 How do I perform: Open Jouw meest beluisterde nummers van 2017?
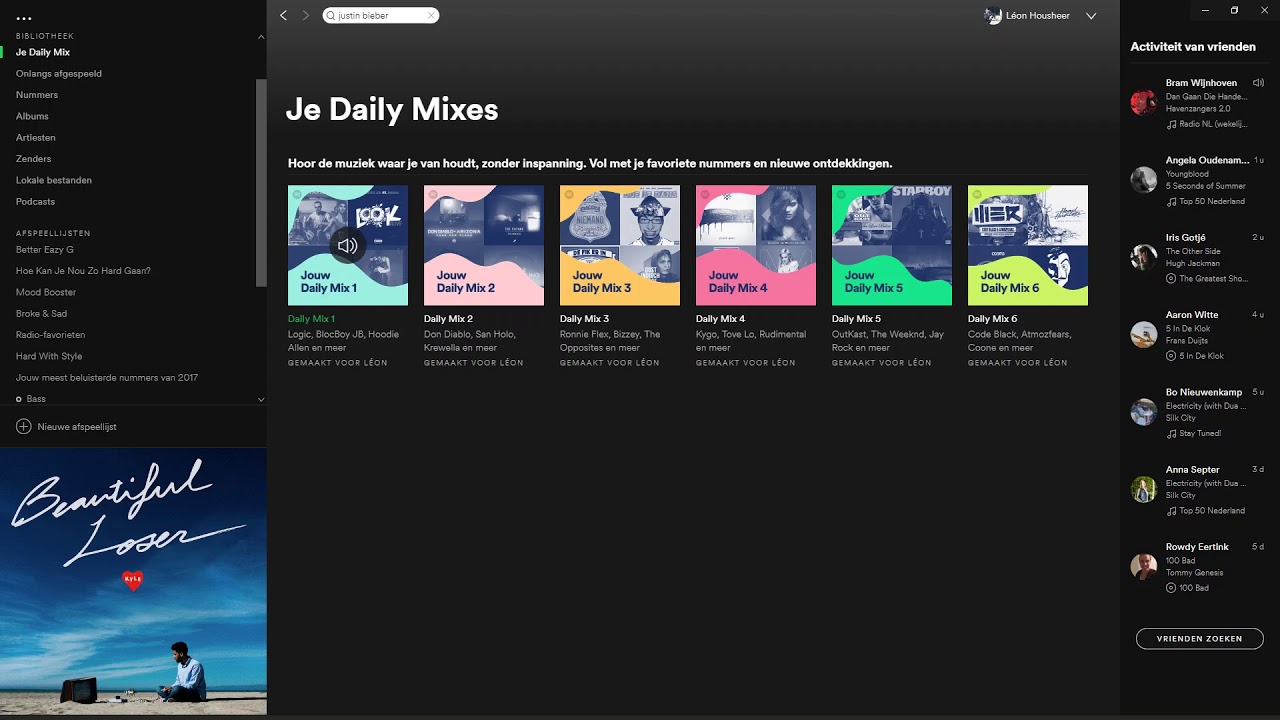[107, 378]
